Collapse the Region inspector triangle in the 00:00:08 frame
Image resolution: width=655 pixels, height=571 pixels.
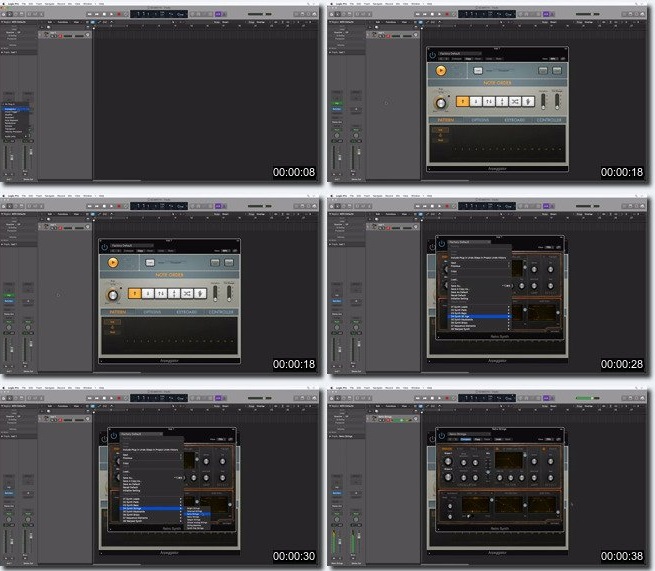click(x=2, y=22)
